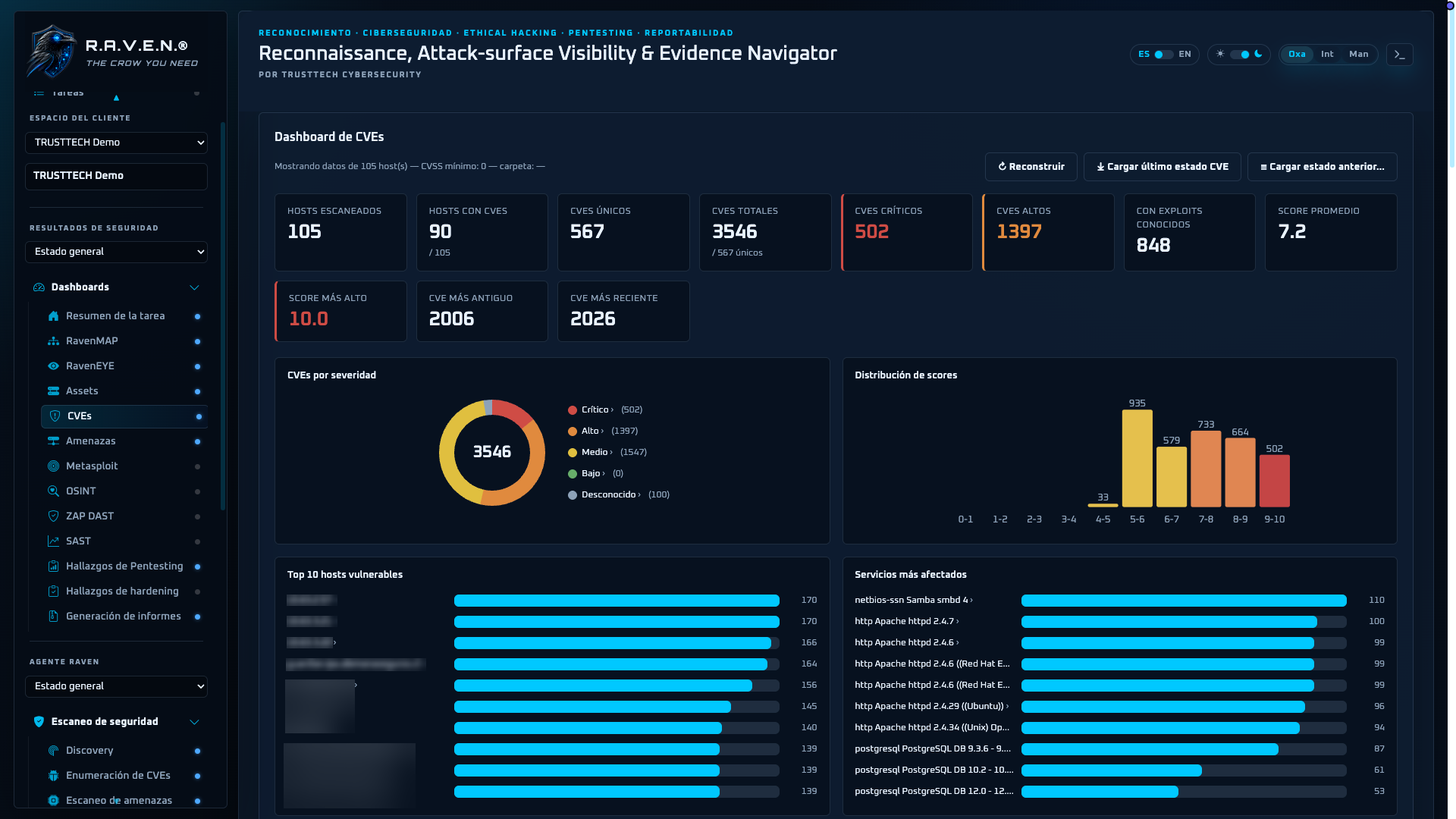
Task: Click the Dashboards gauge icon
Action: point(39,287)
